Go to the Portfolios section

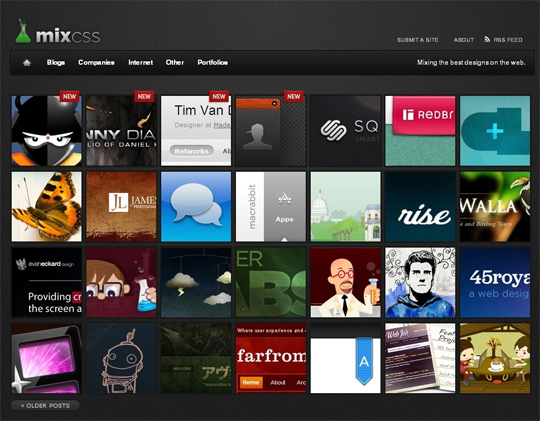point(212,62)
